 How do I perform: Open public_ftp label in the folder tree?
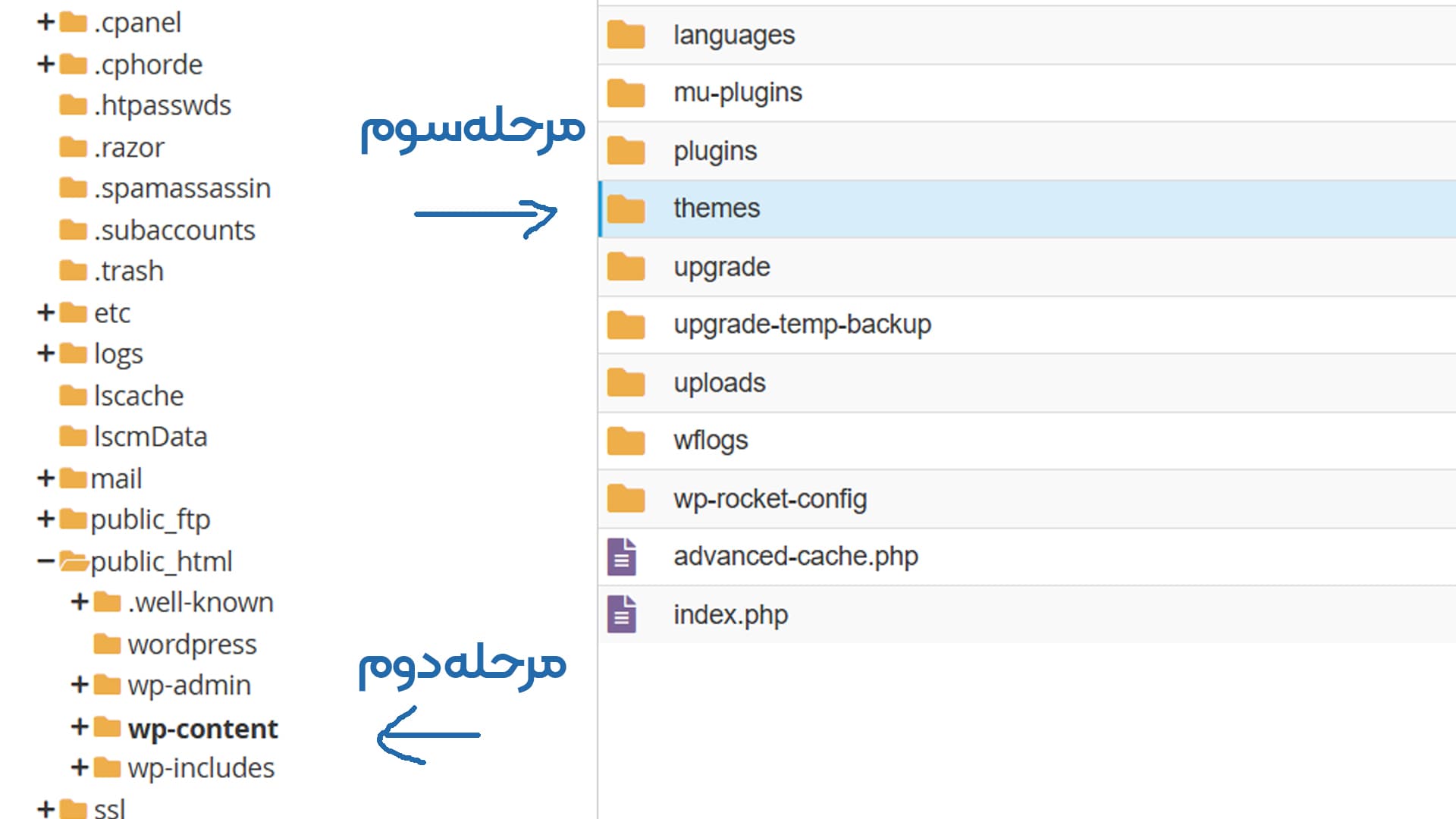[x=151, y=520]
